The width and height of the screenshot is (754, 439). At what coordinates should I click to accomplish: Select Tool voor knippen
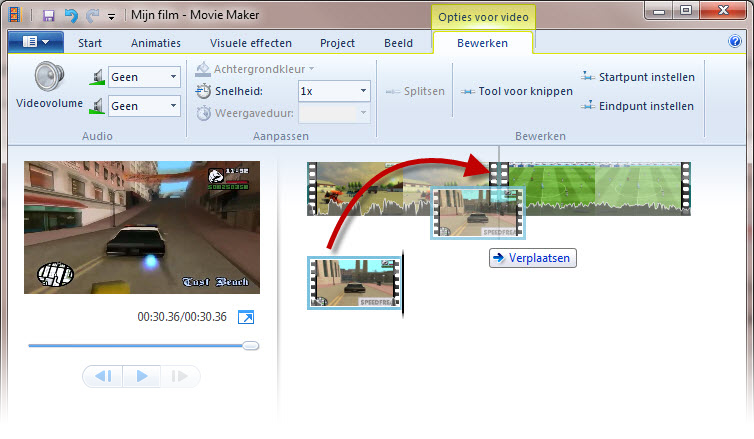click(517, 91)
